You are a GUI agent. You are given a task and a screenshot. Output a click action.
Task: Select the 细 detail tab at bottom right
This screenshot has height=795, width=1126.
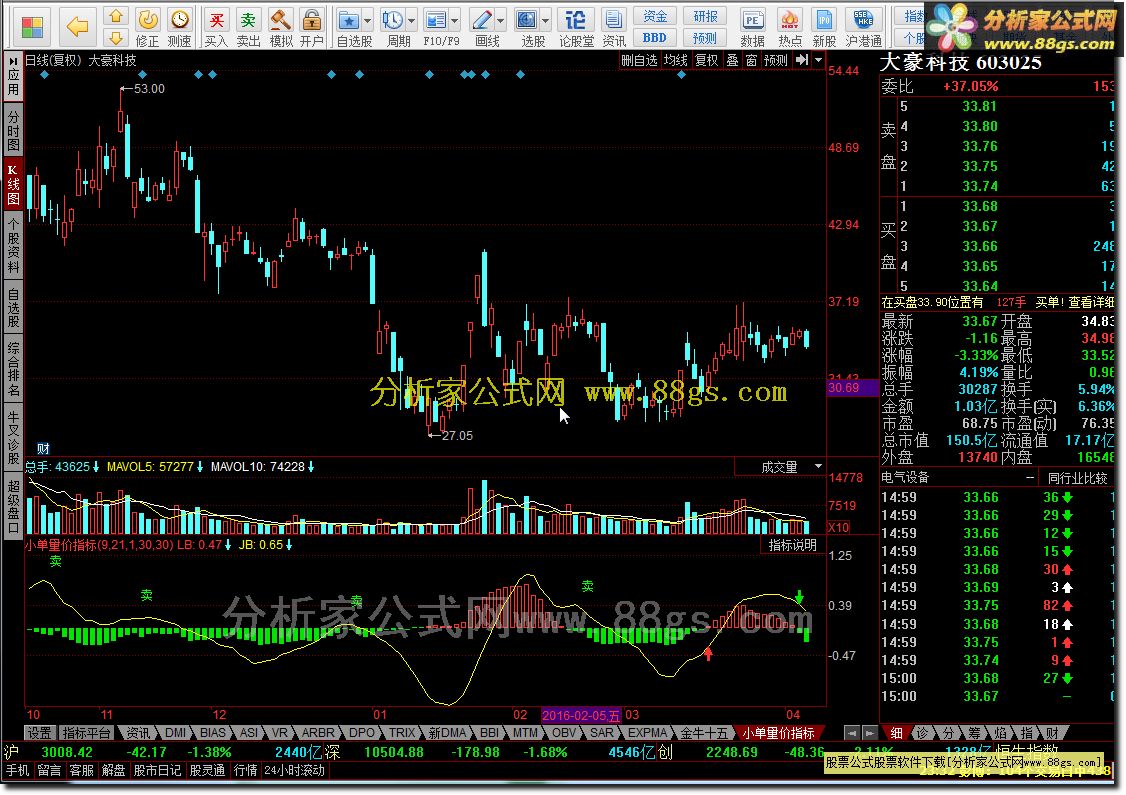(896, 733)
